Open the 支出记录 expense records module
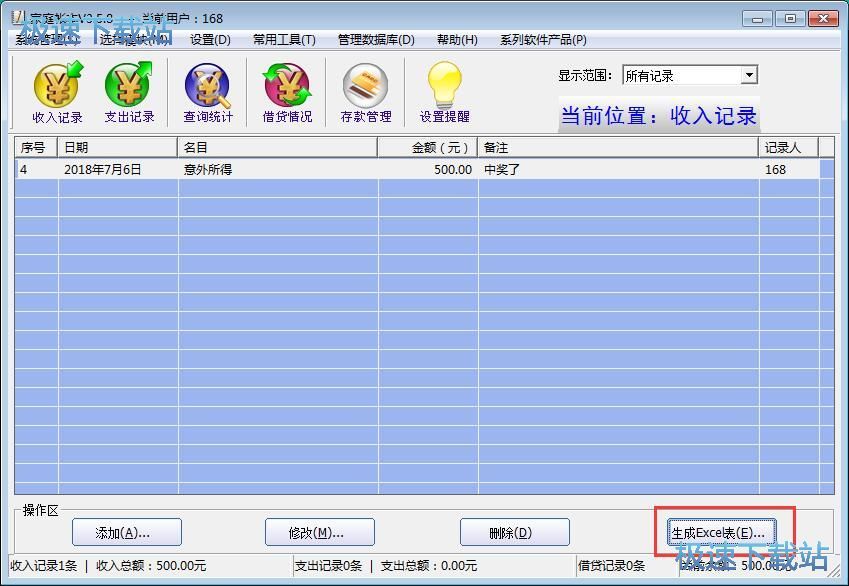 tap(129, 93)
